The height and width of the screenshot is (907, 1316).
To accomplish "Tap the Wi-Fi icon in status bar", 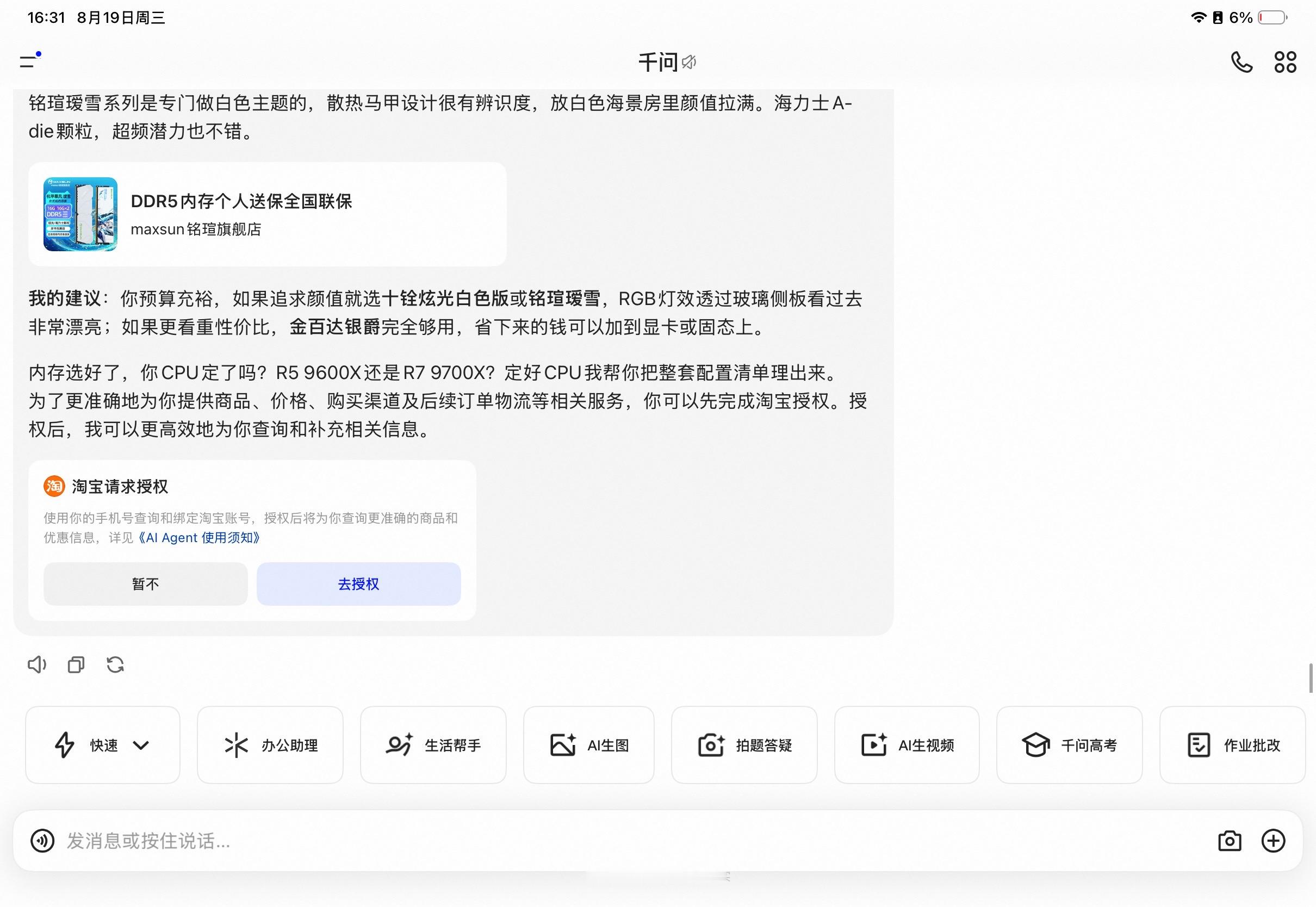I will pyautogui.click(x=1199, y=17).
